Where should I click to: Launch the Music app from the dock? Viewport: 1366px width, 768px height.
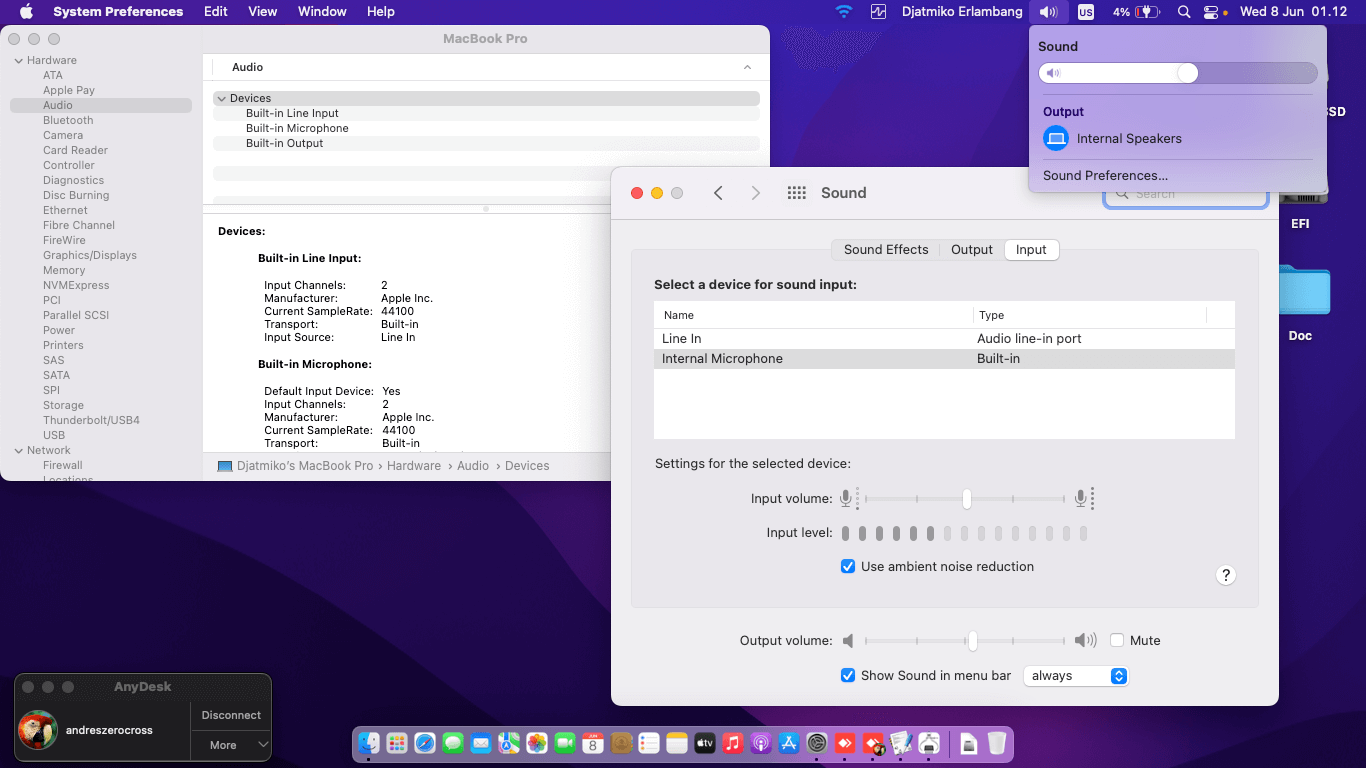point(733,743)
